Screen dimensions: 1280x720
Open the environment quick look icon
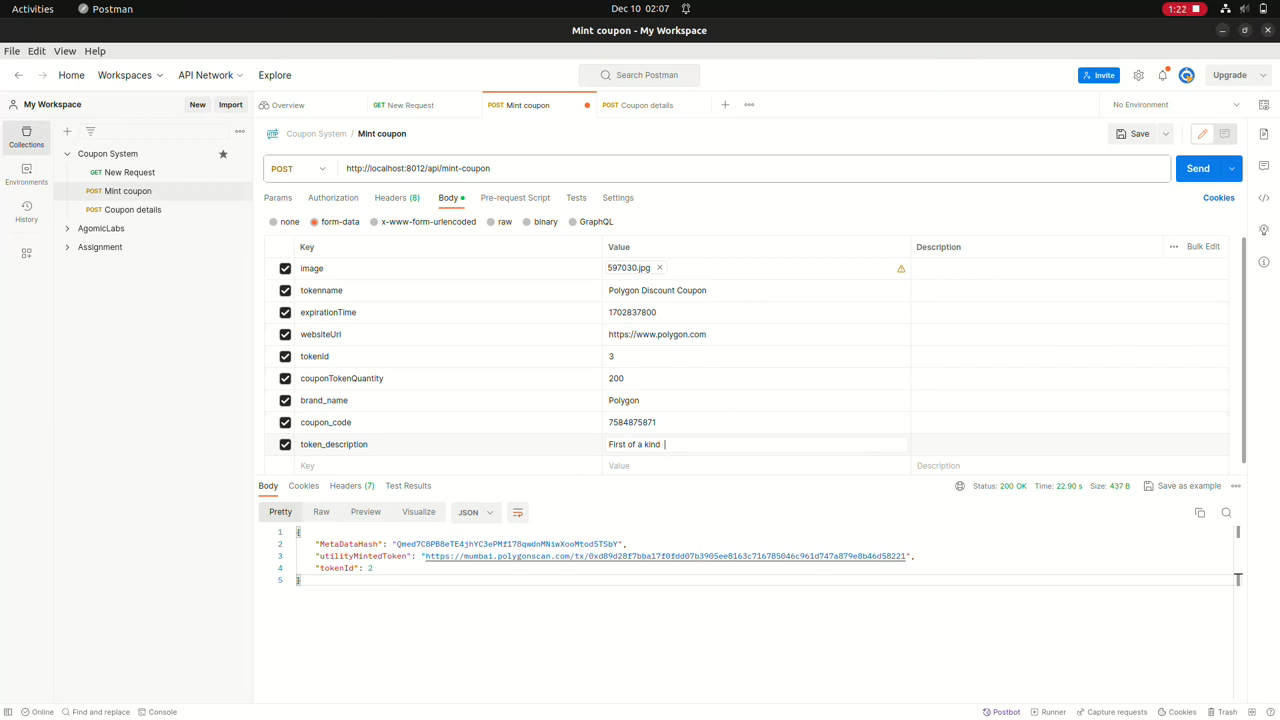(1264, 105)
